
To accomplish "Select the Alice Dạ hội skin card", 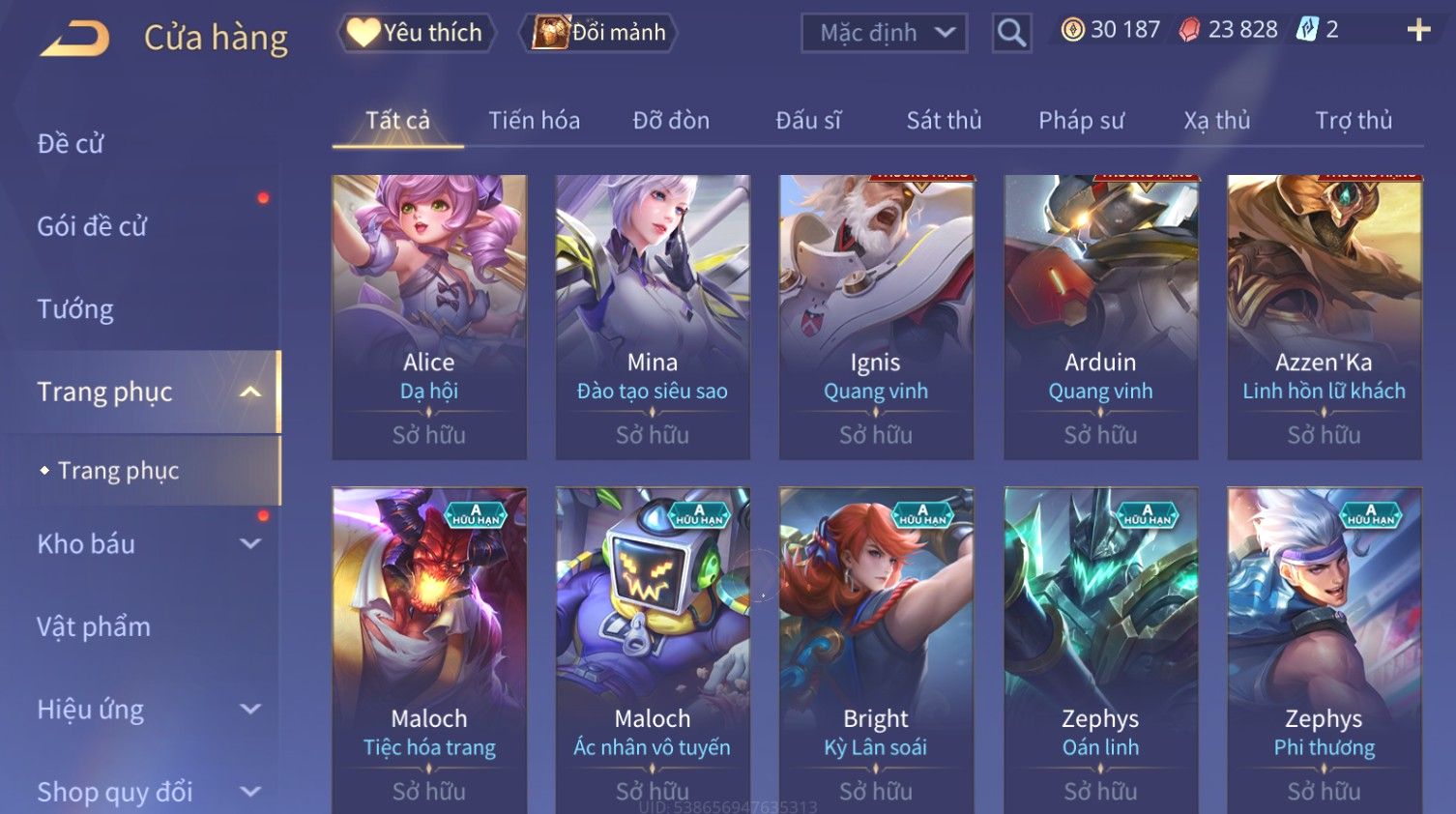I will click(429, 317).
